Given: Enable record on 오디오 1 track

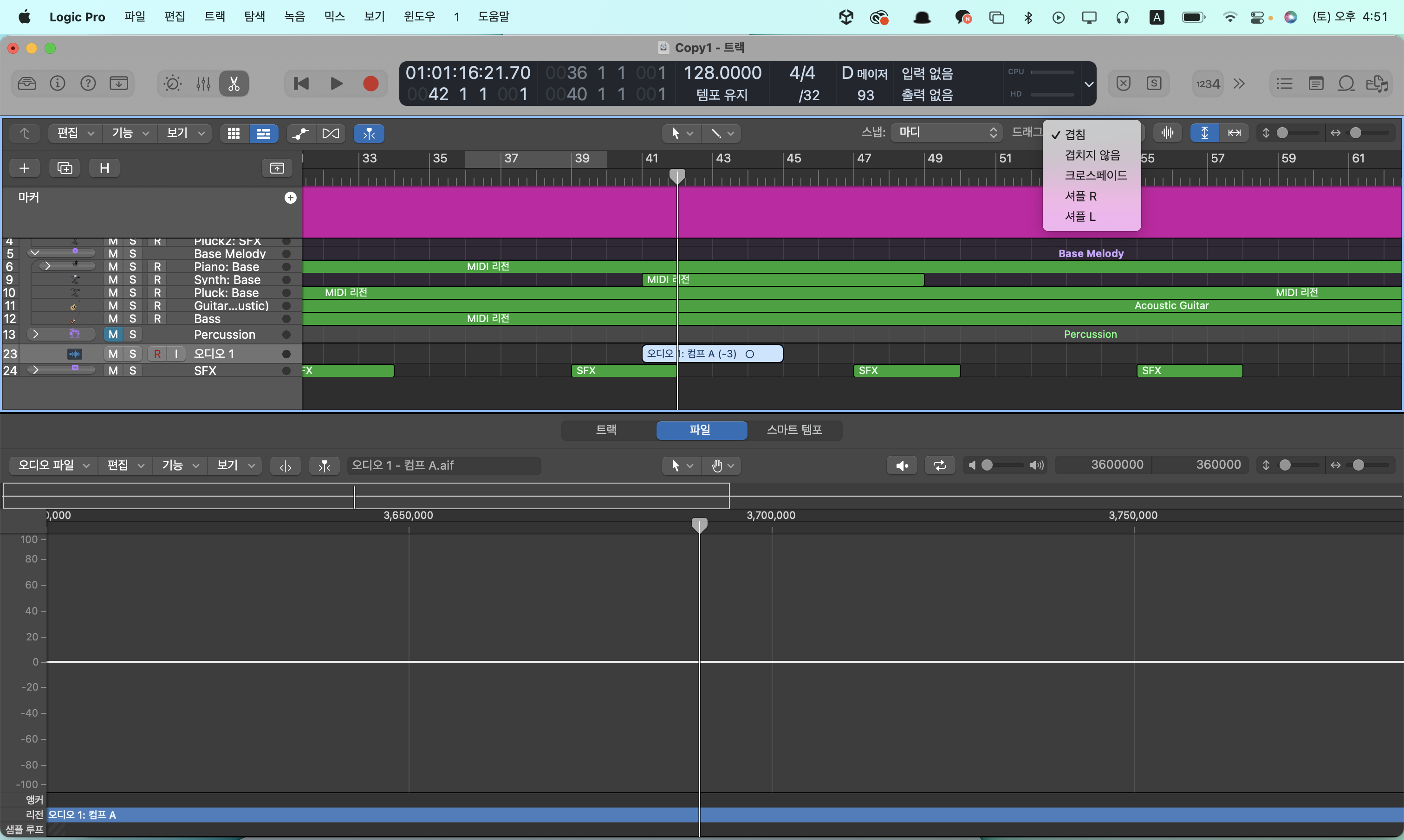Looking at the screenshot, I should pyautogui.click(x=157, y=354).
